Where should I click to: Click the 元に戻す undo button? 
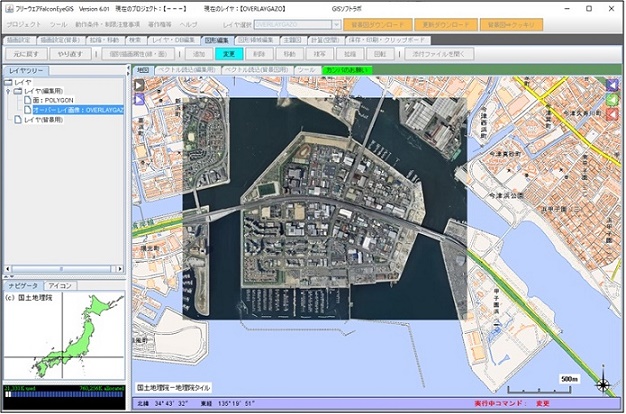coord(26,54)
